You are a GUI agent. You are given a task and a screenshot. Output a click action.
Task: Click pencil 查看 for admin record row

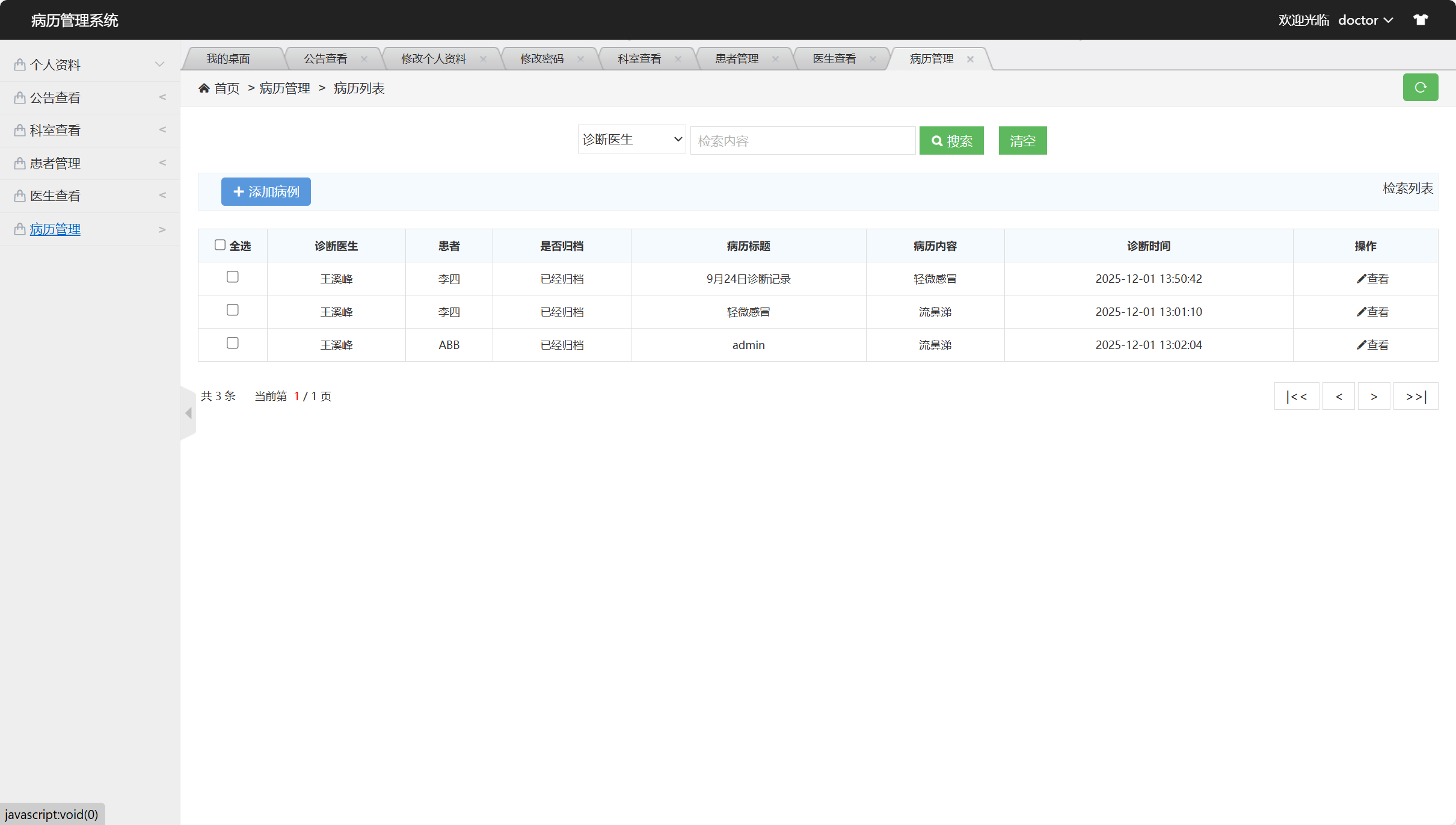(x=1372, y=345)
